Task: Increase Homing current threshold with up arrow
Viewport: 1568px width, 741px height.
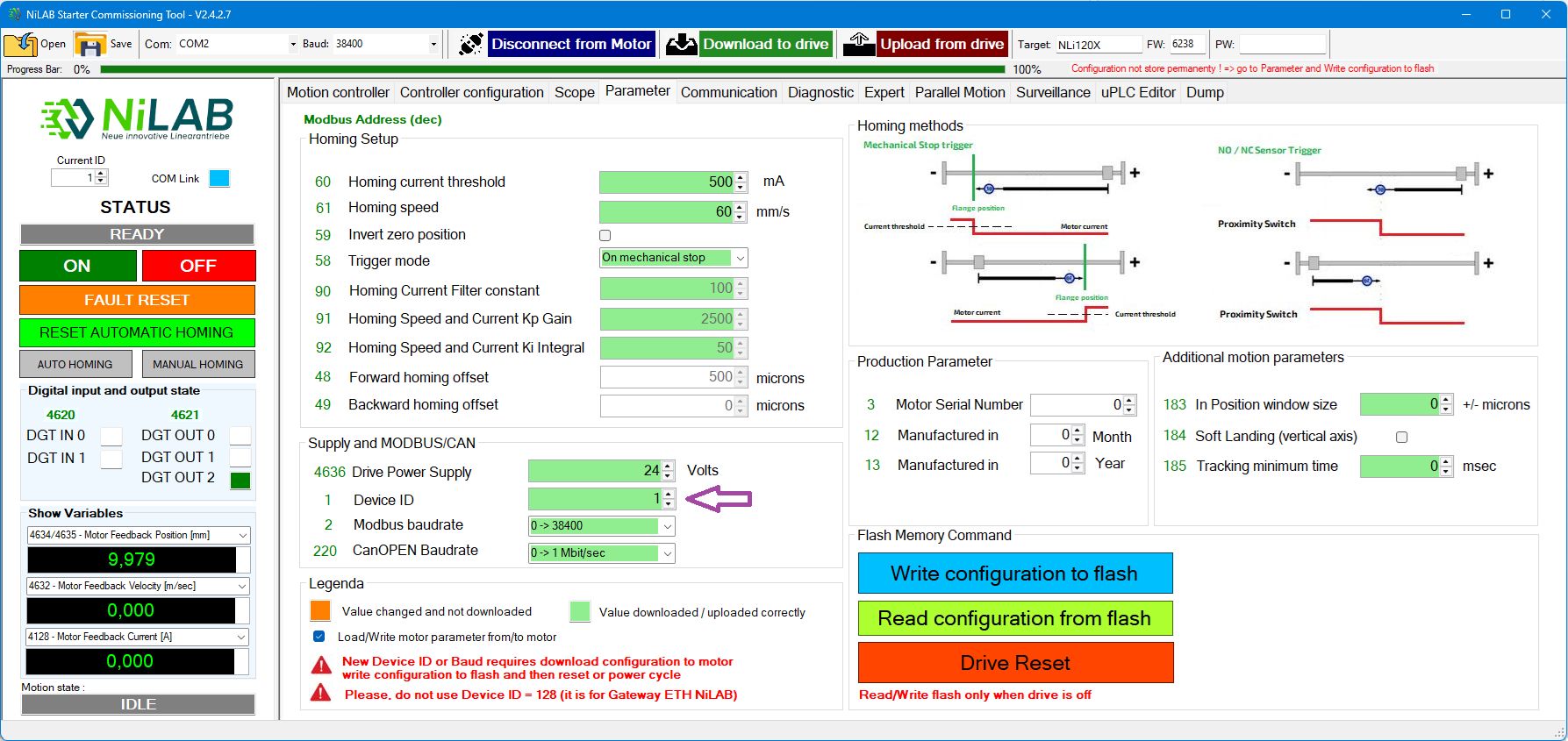Action: [x=741, y=177]
